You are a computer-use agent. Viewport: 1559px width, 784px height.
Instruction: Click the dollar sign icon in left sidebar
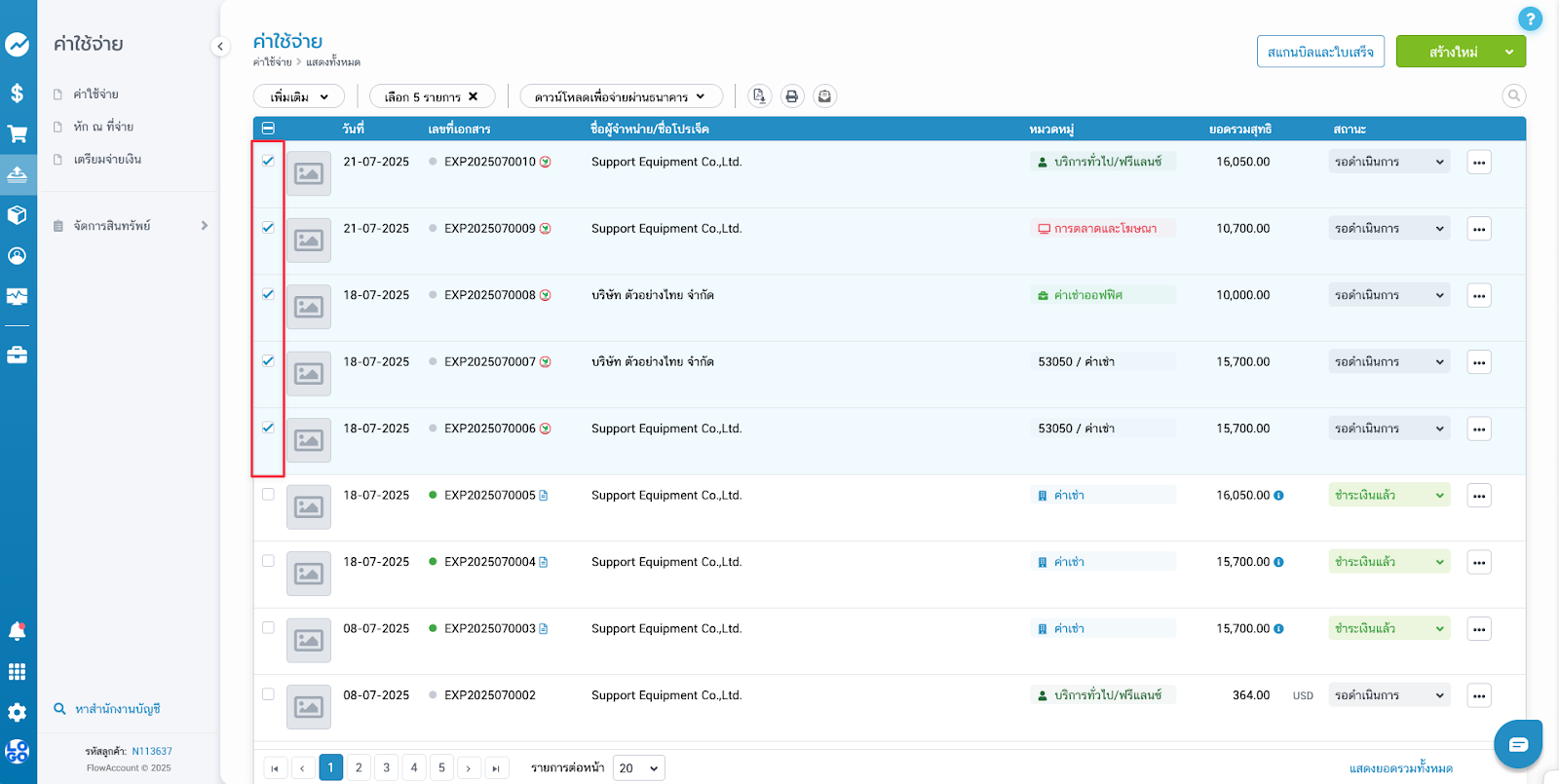click(x=17, y=93)
